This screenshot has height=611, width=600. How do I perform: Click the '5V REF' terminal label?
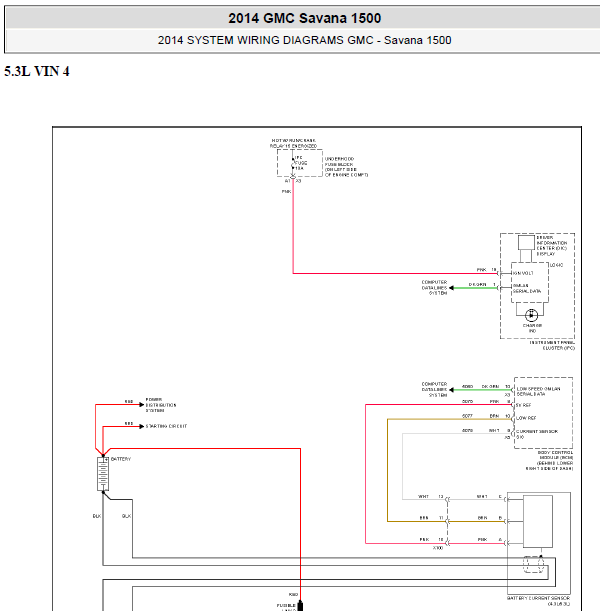tap(524, 405)
